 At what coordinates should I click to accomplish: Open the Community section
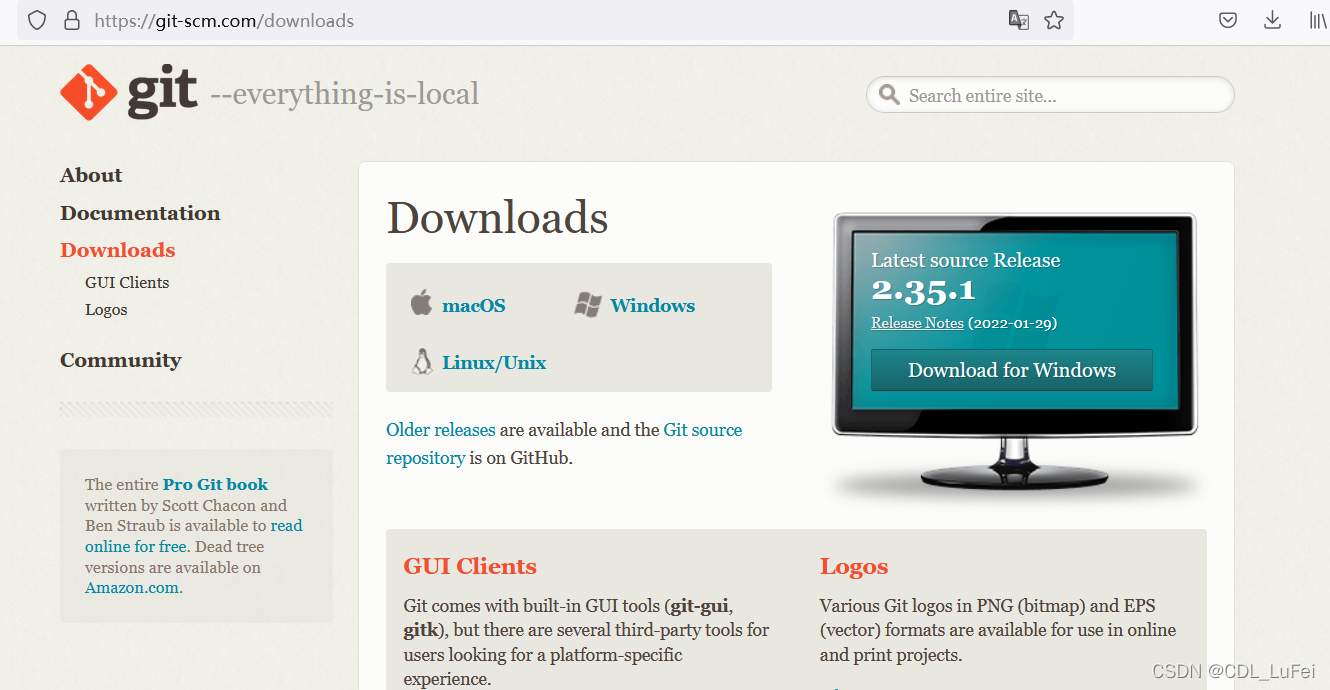[x=121, y=360]
